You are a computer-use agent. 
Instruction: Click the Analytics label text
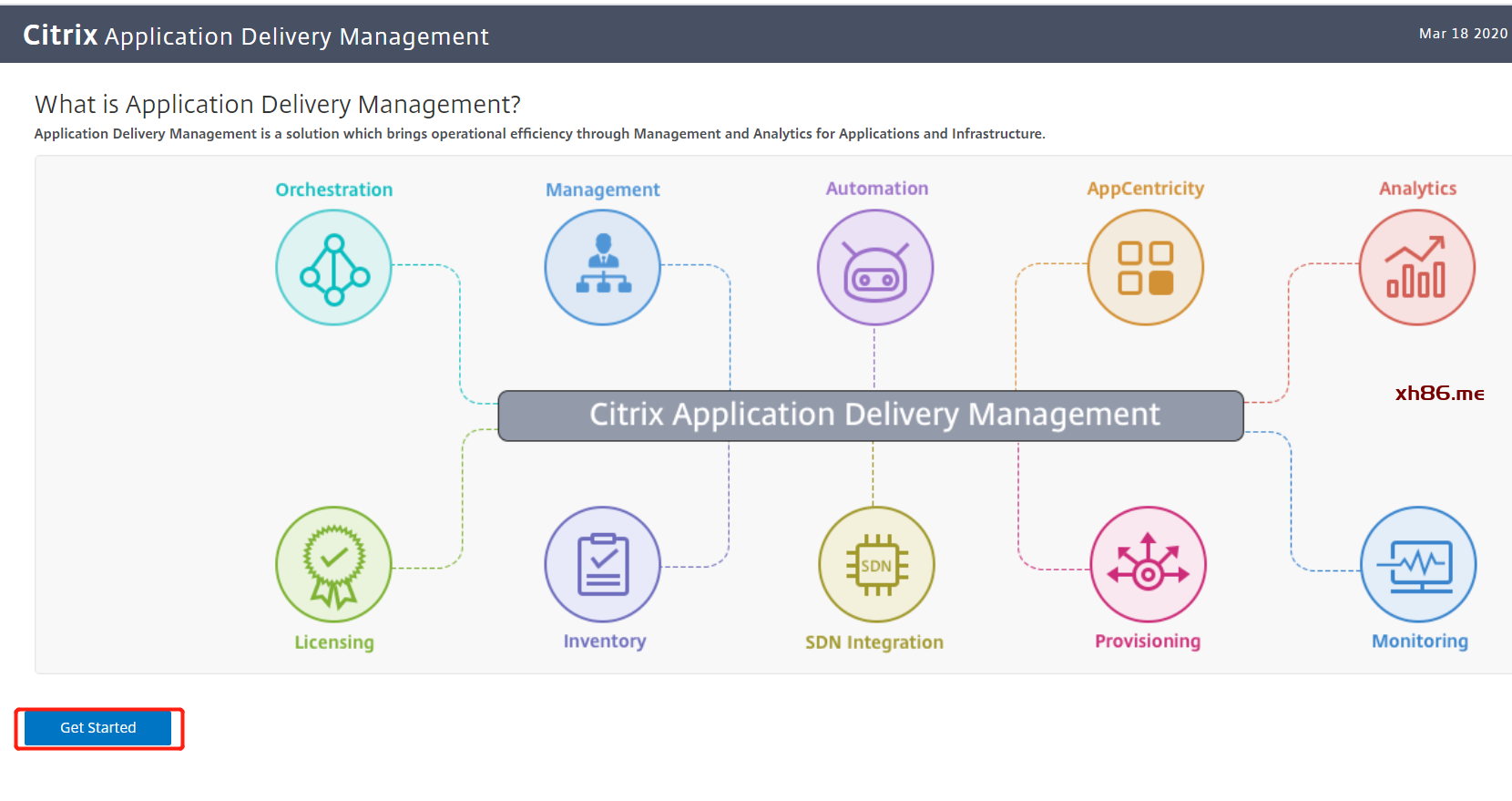coord(1418,189)
